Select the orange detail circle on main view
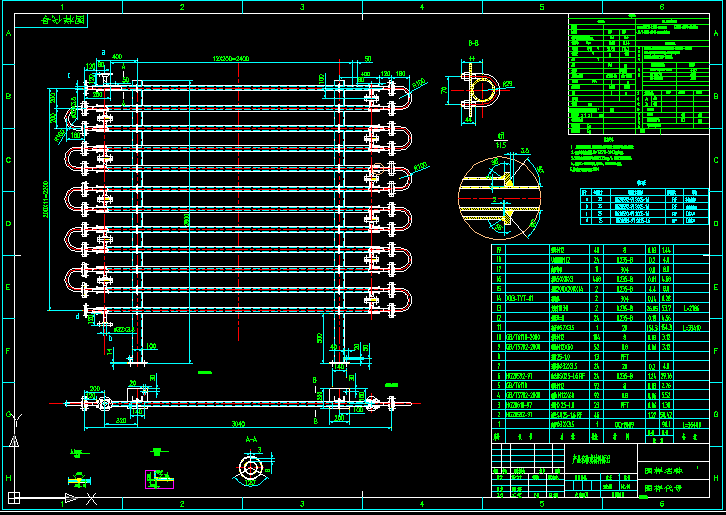This screenshot has height=515, width=726. 378,168
